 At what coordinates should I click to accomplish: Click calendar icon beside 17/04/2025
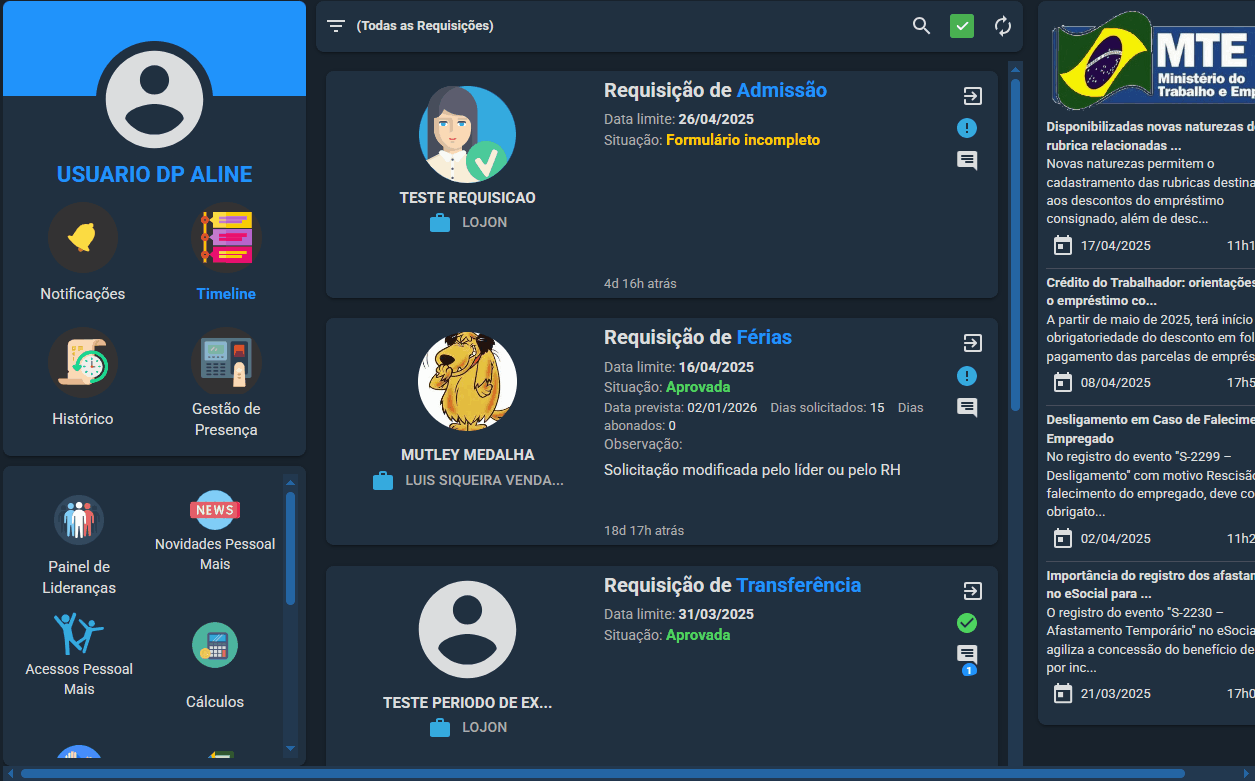pyautogui.click(x=1063, y=245)
